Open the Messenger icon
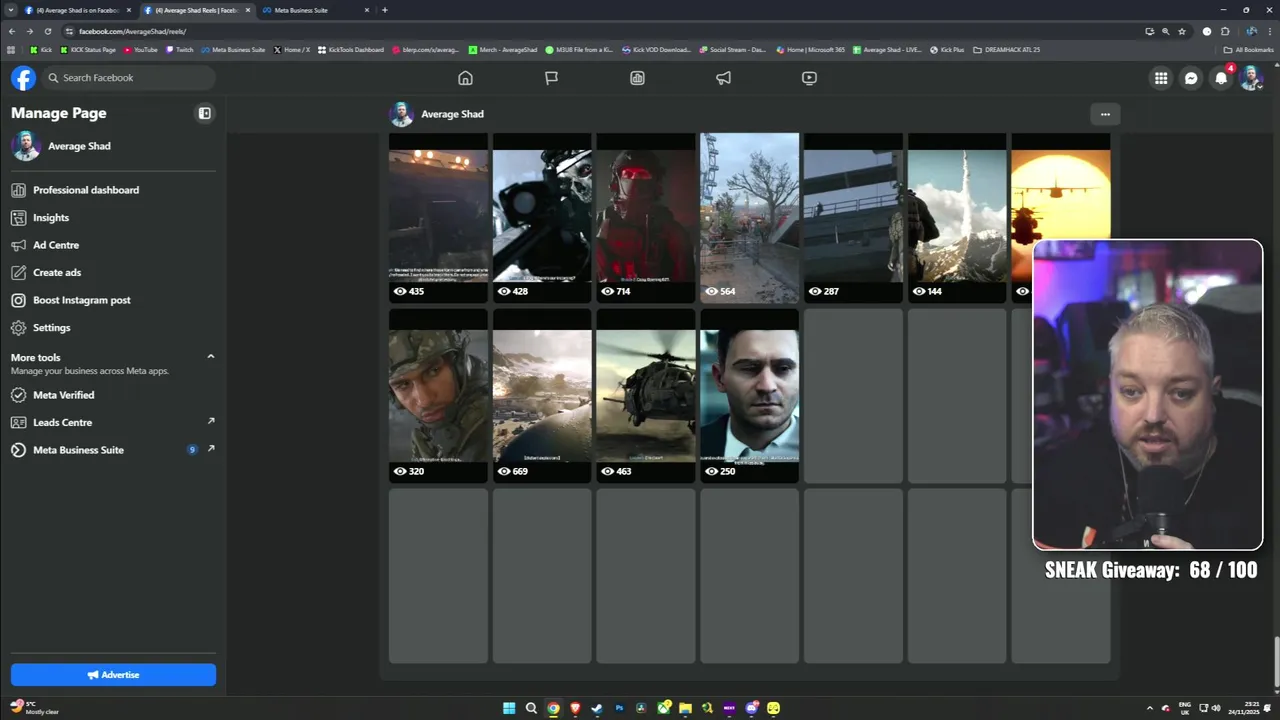 pos(1191,78)
